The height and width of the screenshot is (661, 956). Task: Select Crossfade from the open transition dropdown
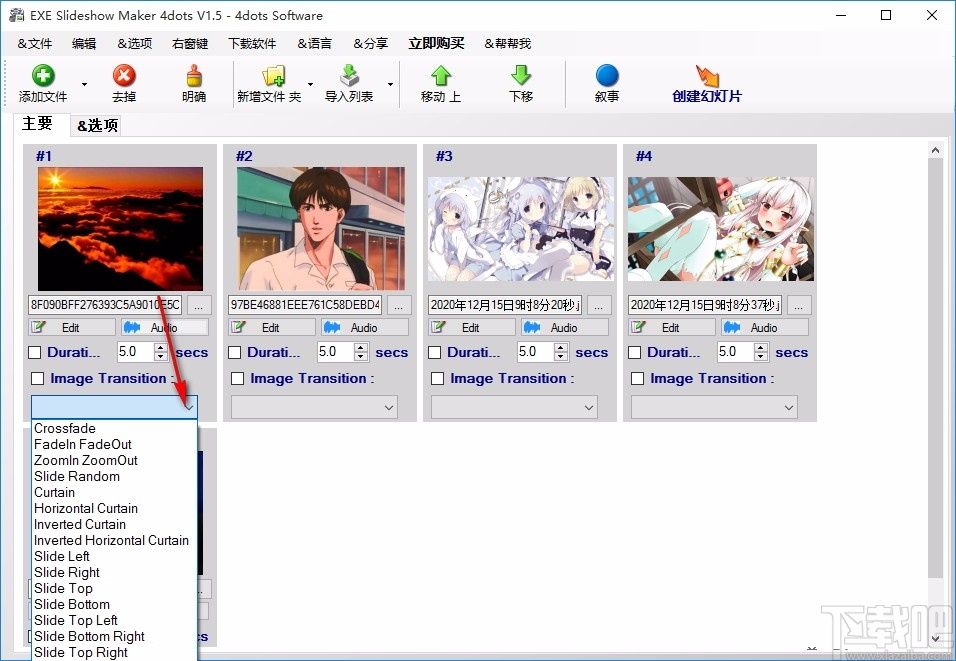pyautogui.click(x=64, y=428)
